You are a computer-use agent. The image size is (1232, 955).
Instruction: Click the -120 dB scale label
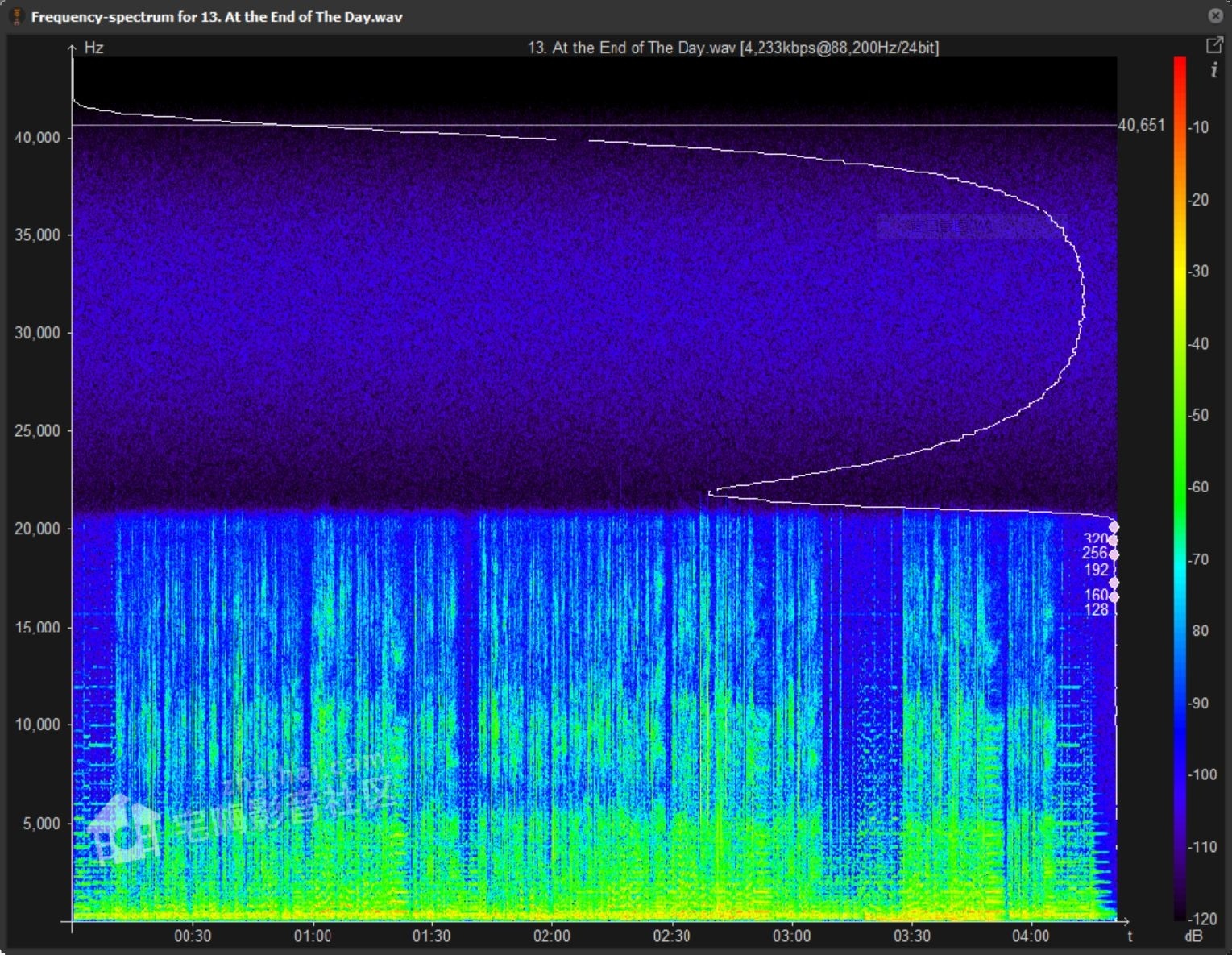[x=1202, y=919]
